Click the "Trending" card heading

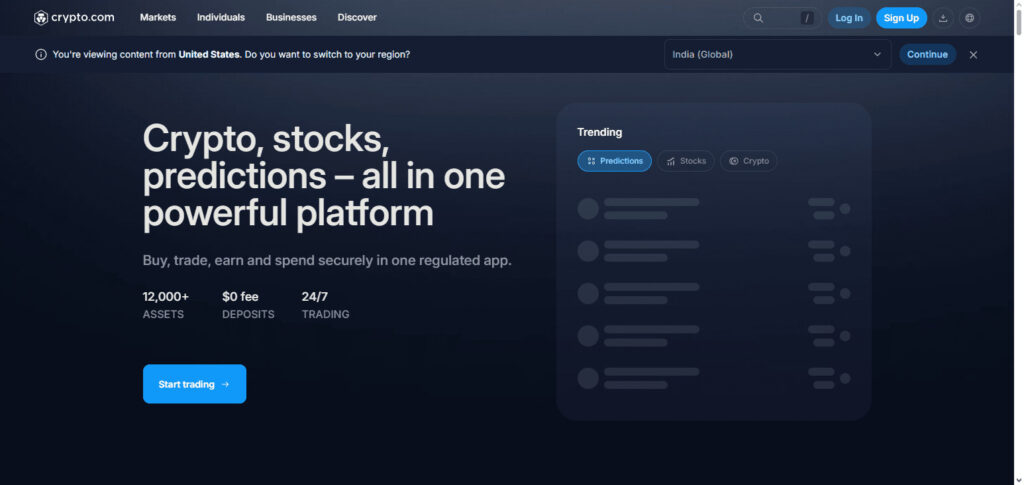(x=600, y=133)
